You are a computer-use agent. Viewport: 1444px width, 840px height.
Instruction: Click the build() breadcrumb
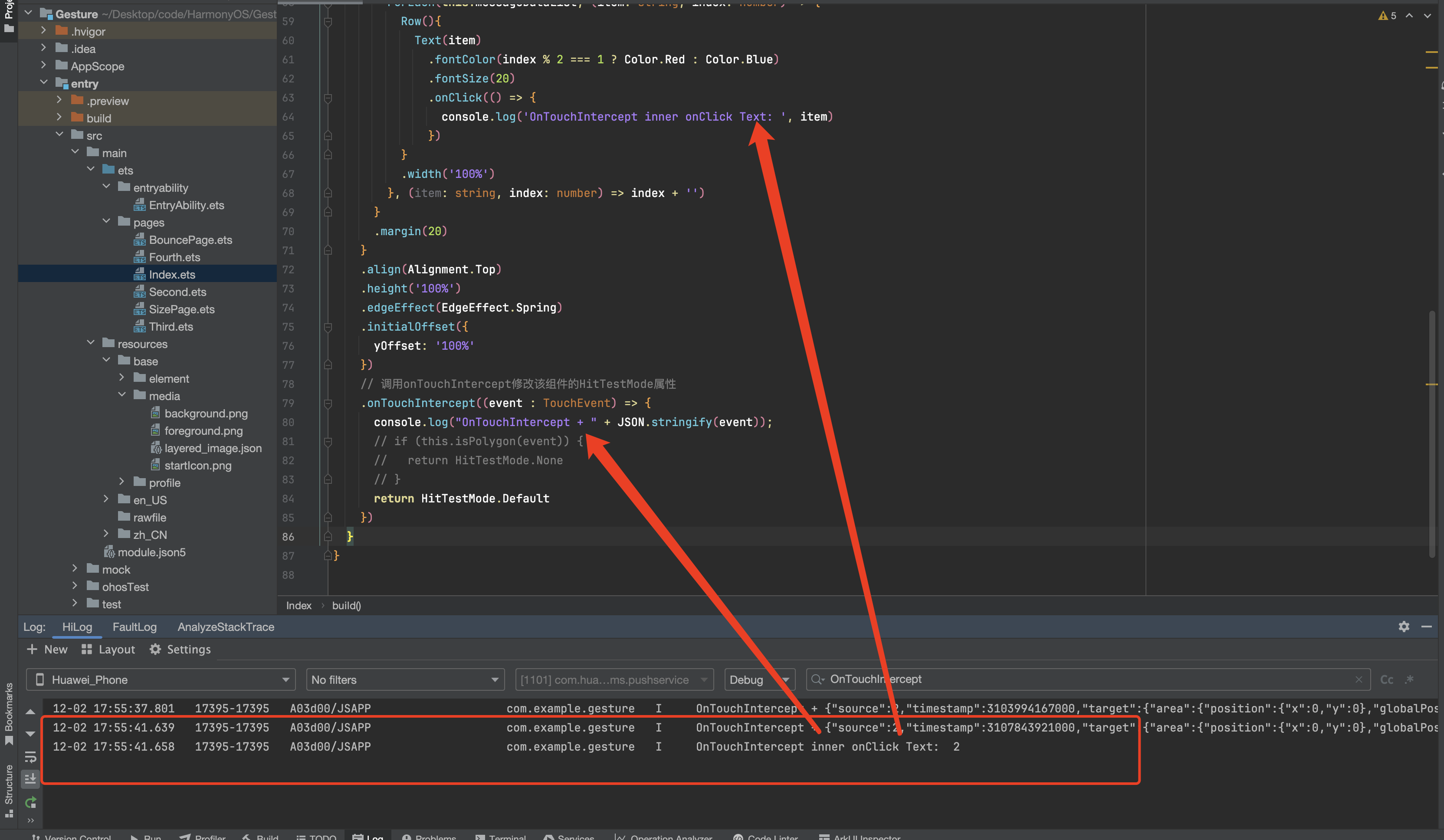coord(346,606)
